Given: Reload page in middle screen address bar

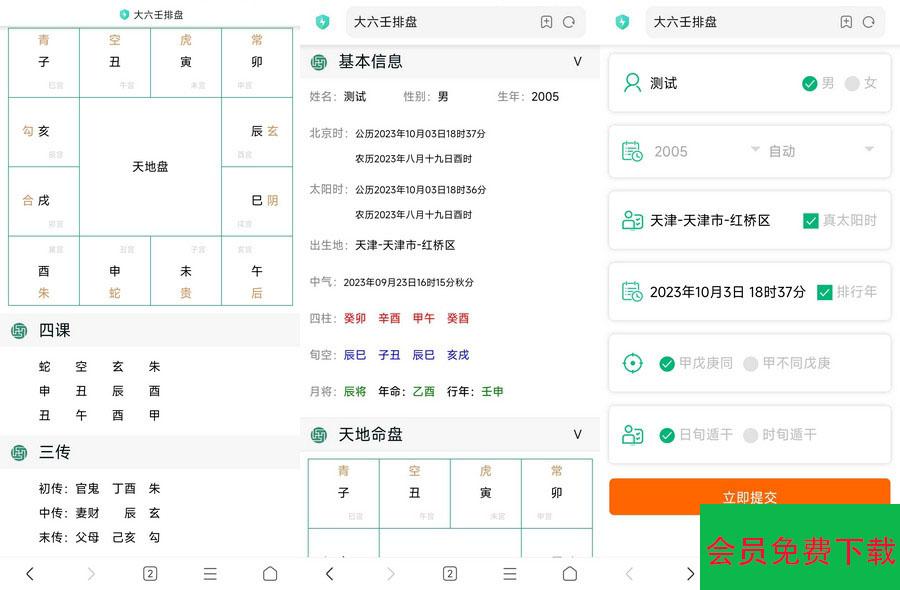Looking at the screenshot, I should point(569,22).
